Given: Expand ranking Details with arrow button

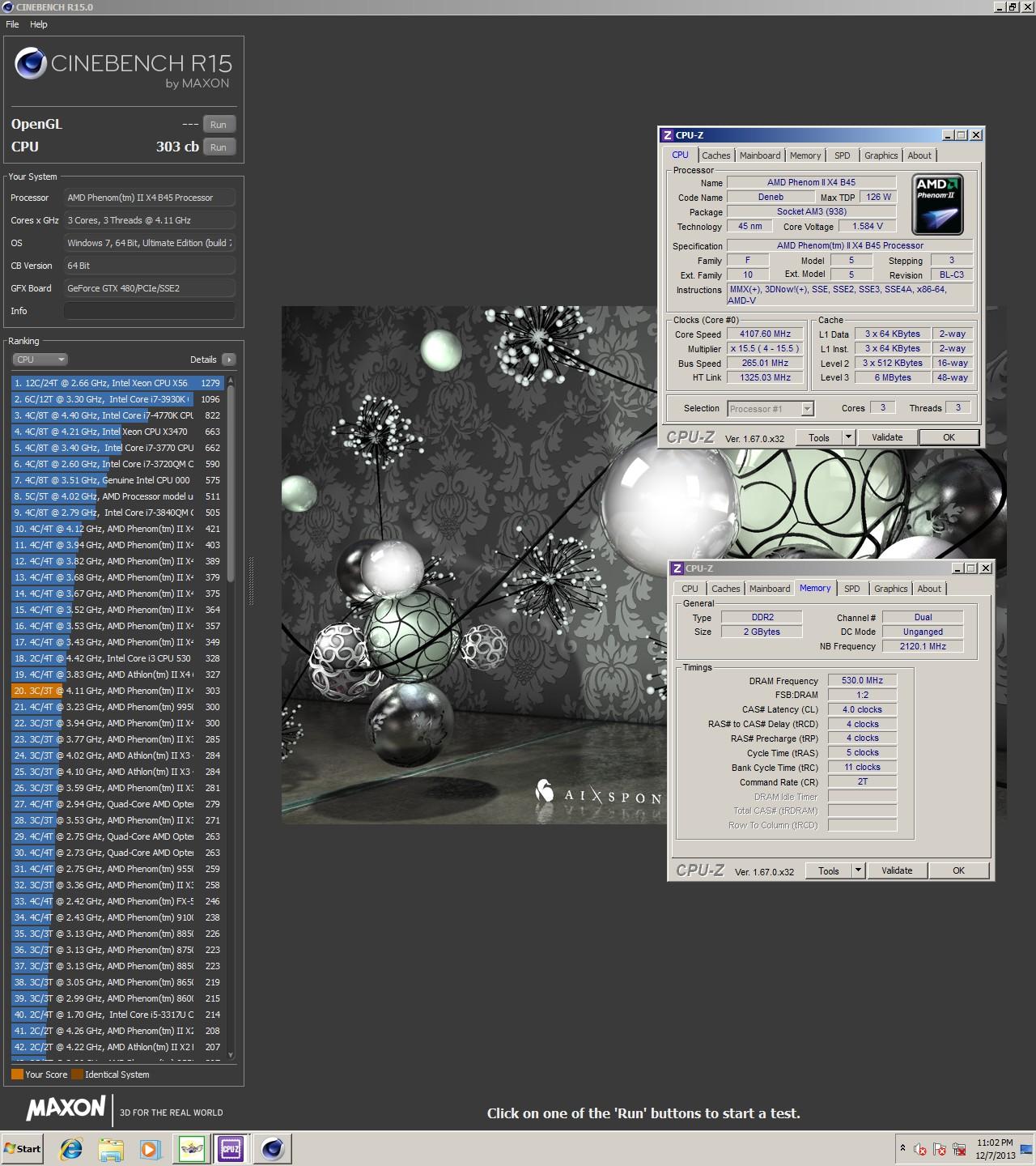Looking at the screenshot, I should coord(229,360).
